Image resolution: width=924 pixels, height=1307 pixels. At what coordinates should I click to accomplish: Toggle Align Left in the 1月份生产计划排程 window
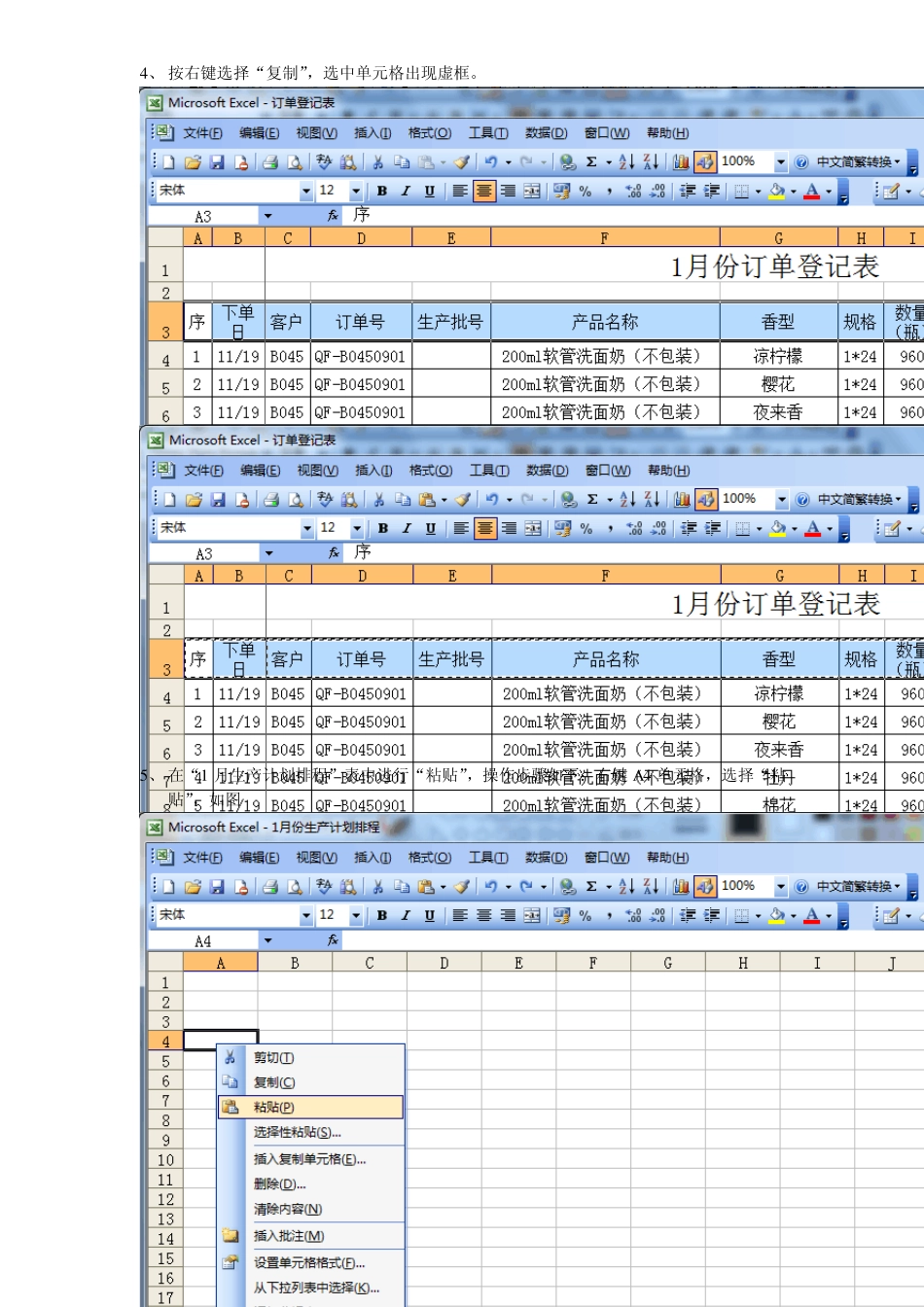459,915
